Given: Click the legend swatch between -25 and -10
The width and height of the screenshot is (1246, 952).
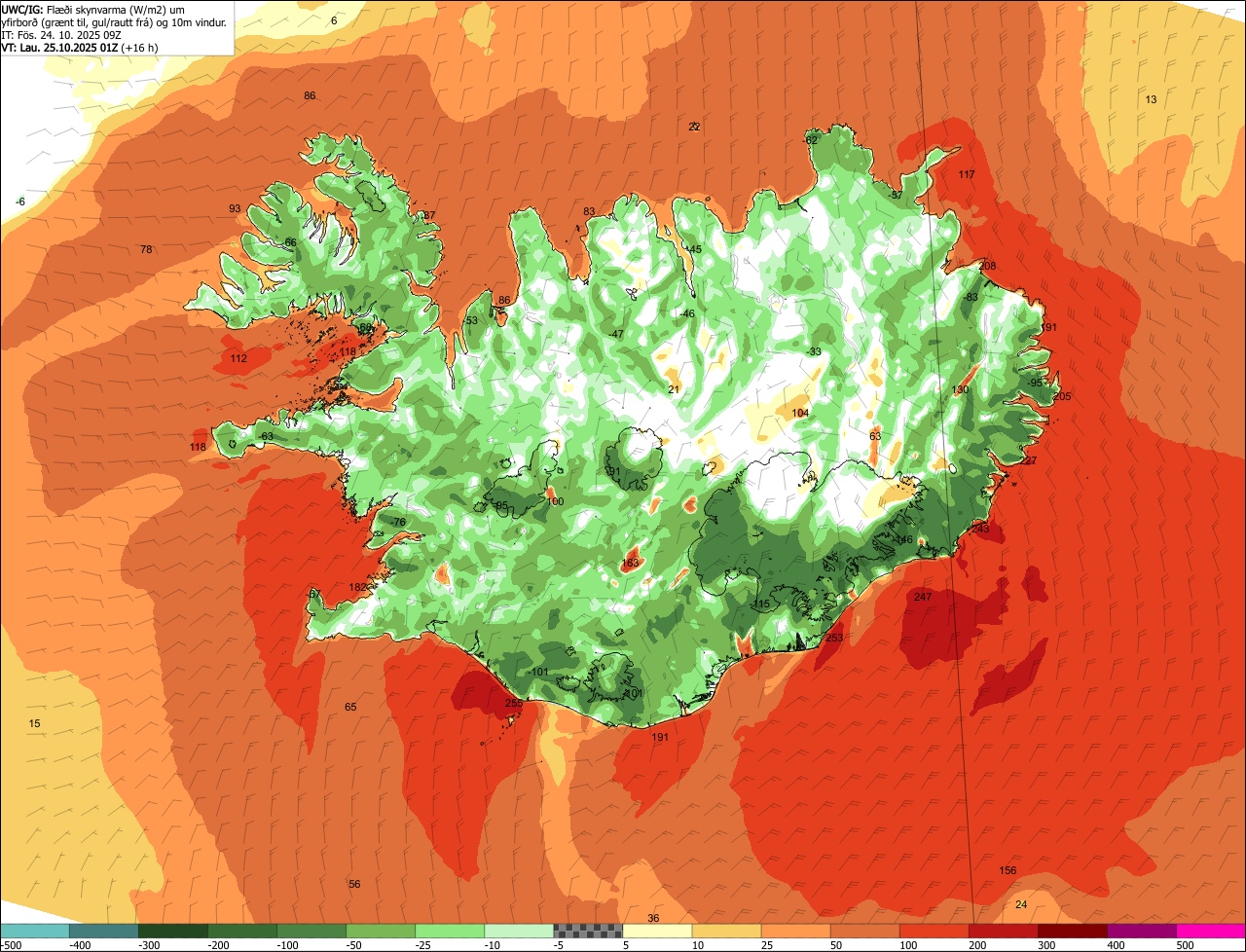Looking at the screenshot, I should click(450, 931).
